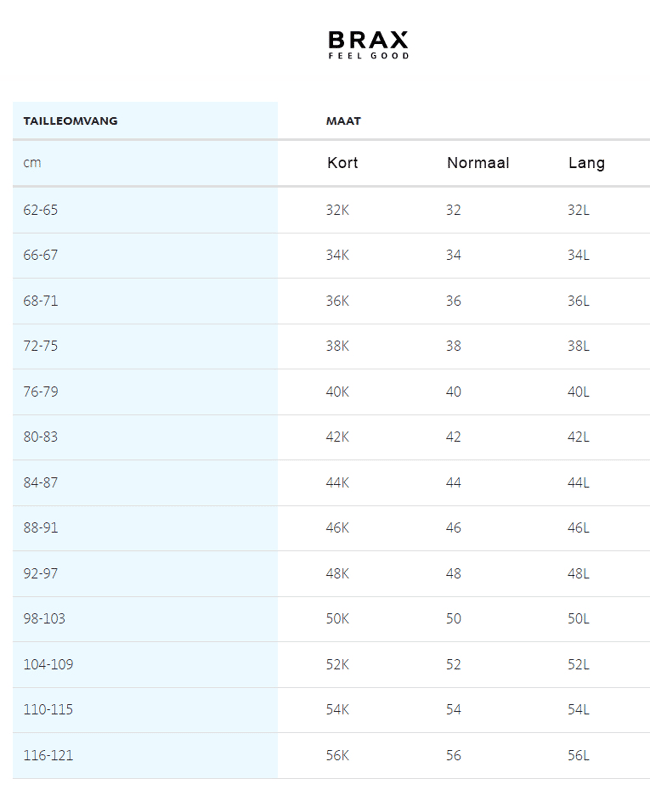Select the cm unit label
This screenshot has height=806, width=650.
[x=32, y=163]
